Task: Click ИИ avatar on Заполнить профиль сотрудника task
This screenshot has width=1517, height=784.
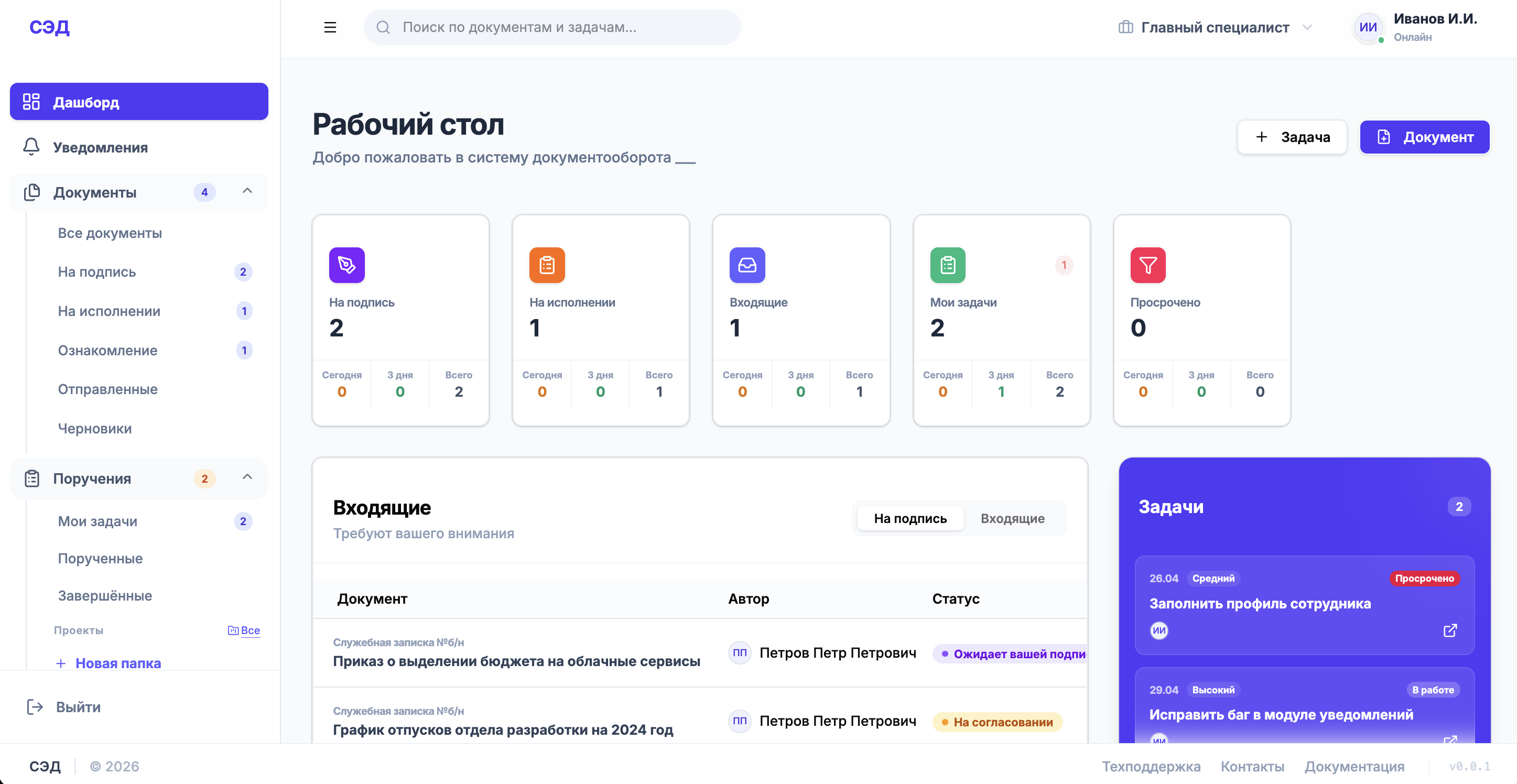Action: click(x=1159, y=630)
